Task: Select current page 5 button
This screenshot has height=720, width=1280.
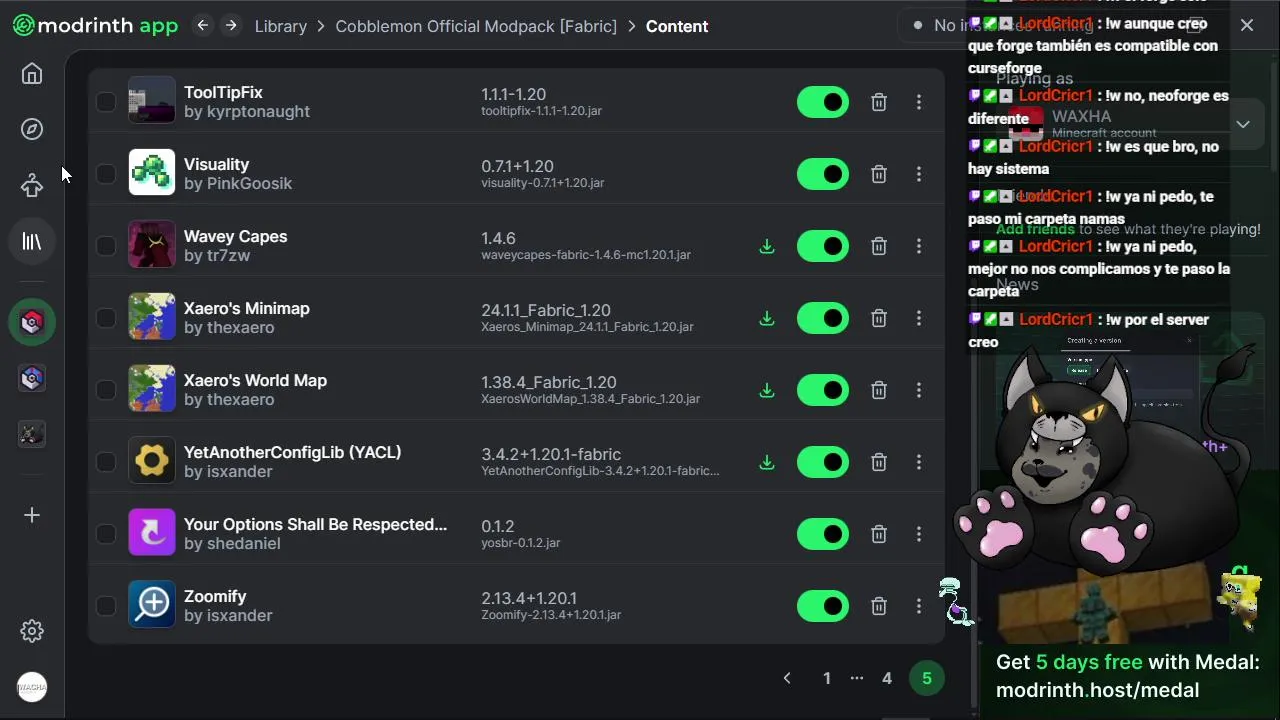Action: coord(927,678)
